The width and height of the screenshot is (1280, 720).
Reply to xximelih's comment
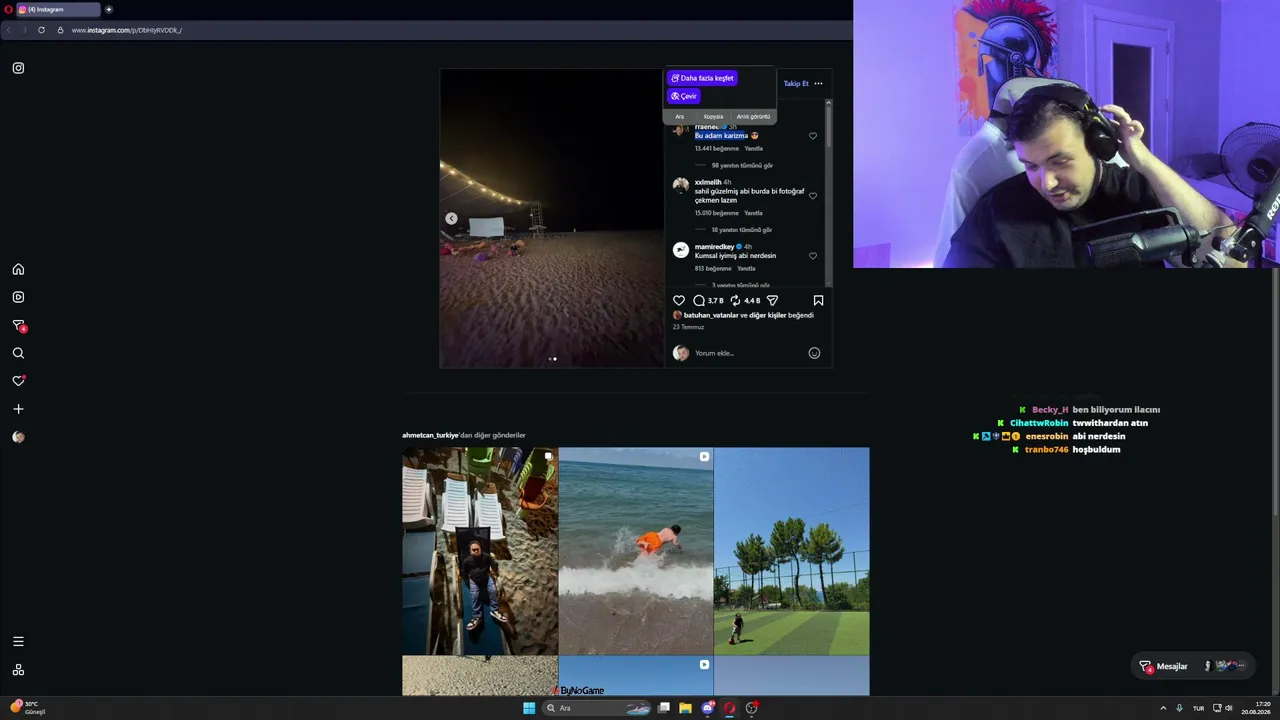point(753,213)
